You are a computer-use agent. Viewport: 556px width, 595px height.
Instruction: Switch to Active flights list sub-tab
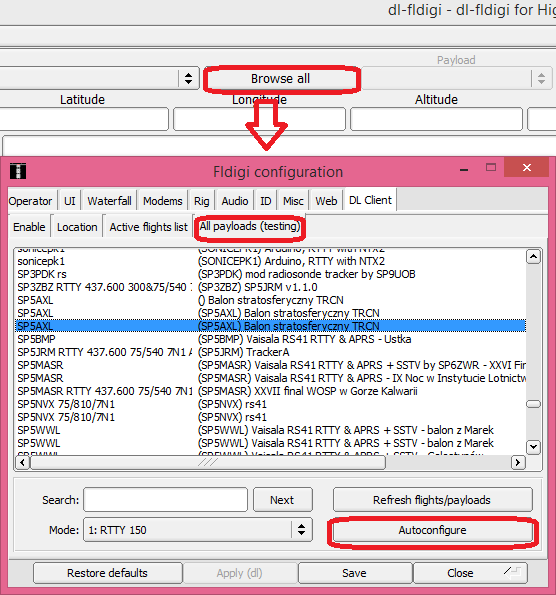click(x=148, y=227)
